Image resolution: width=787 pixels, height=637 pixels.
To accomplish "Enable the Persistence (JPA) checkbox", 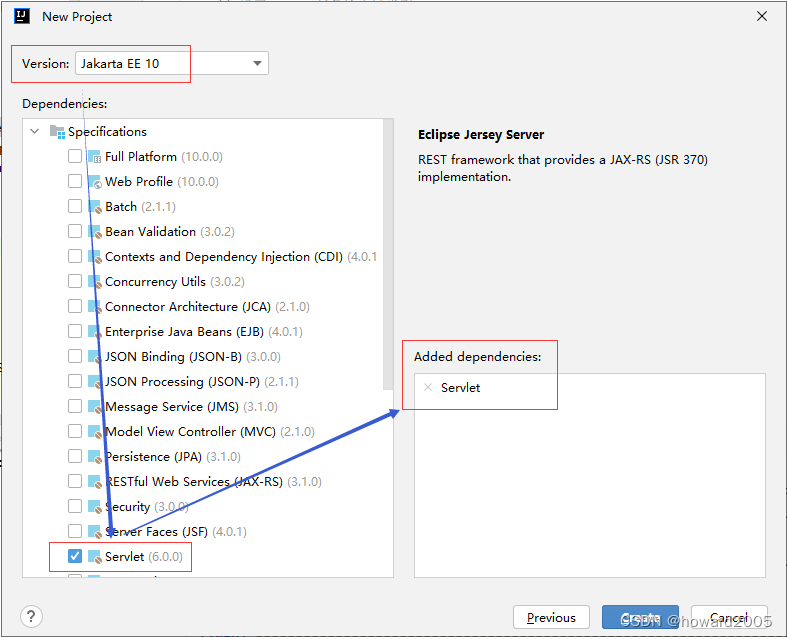I will click(75, 456).
